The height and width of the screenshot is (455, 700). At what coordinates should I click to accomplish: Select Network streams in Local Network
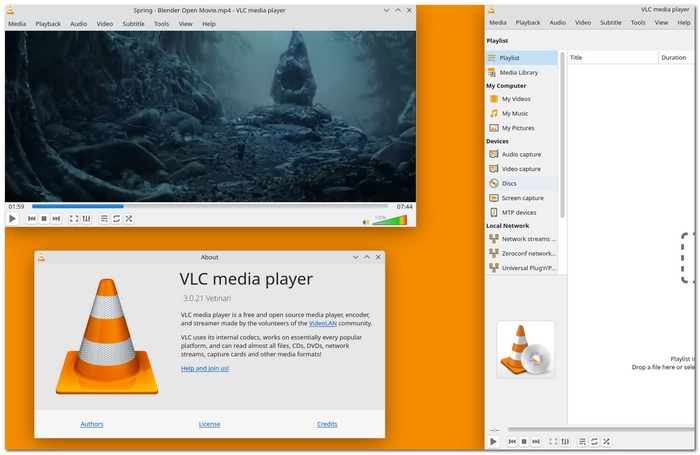click(521, 239)
